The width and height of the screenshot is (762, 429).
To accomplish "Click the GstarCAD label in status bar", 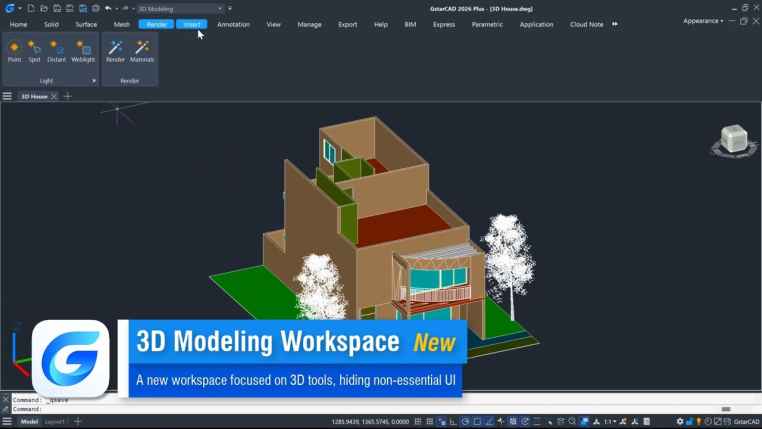I will [746, 421].
